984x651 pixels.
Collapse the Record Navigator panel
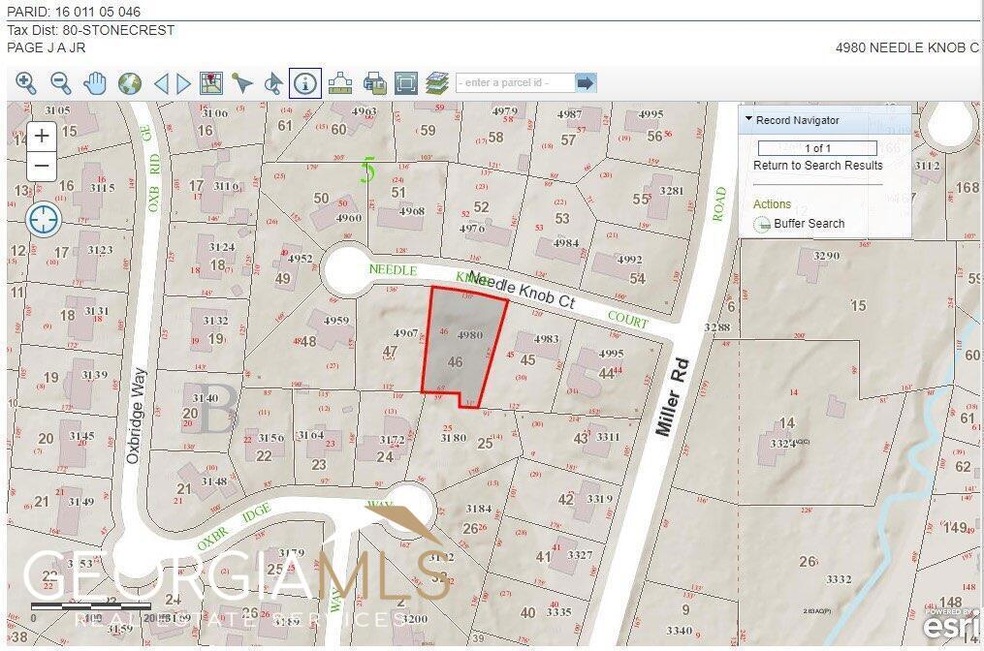[x=749, y=120]
